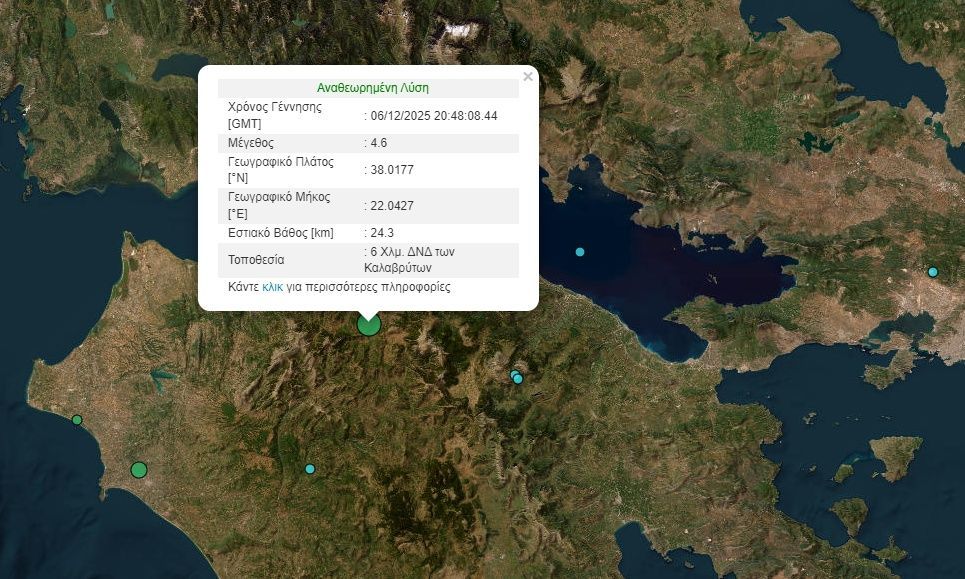The image size is (965, 579).
Task: Close the earthquake info popup
Action: coord(528,77)
